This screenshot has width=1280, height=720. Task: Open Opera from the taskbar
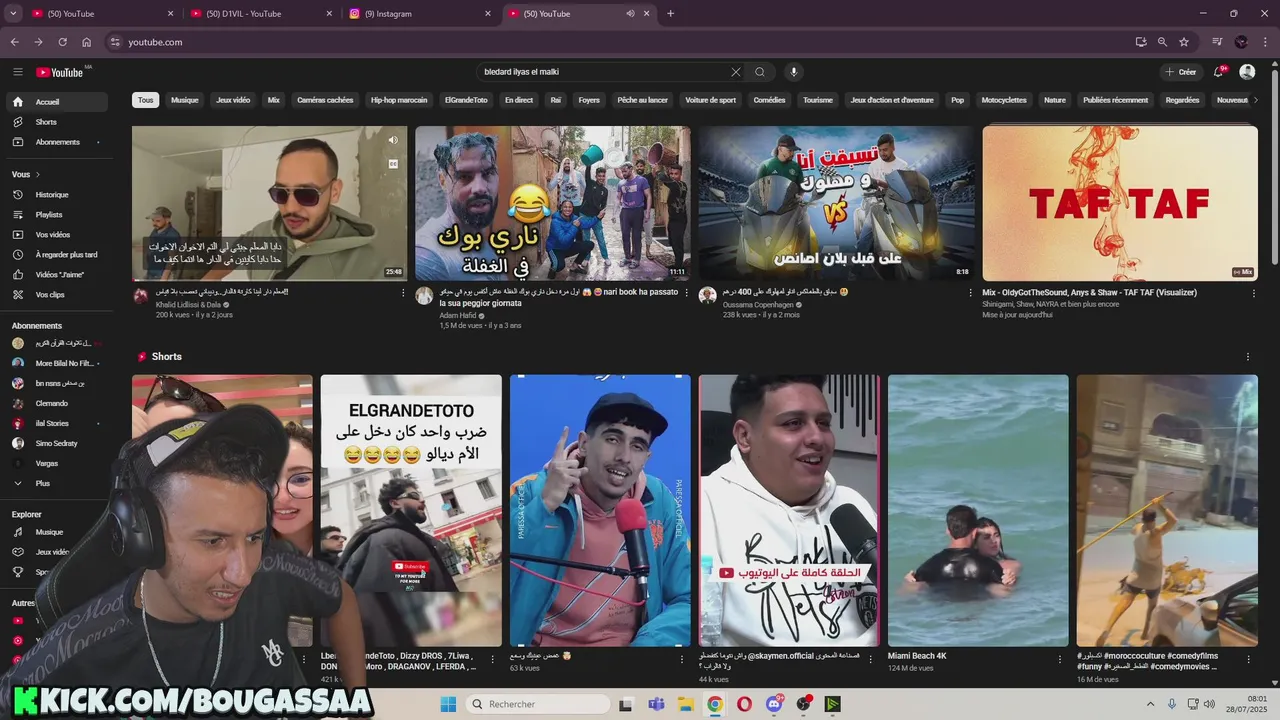point(744,704)
